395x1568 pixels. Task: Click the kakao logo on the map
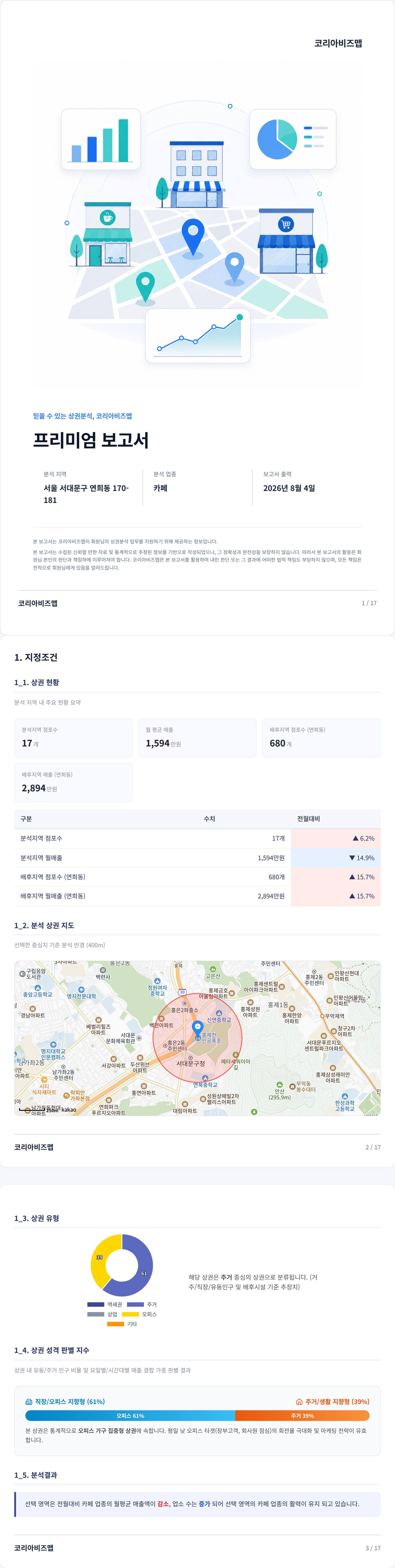click(69, 1110)
